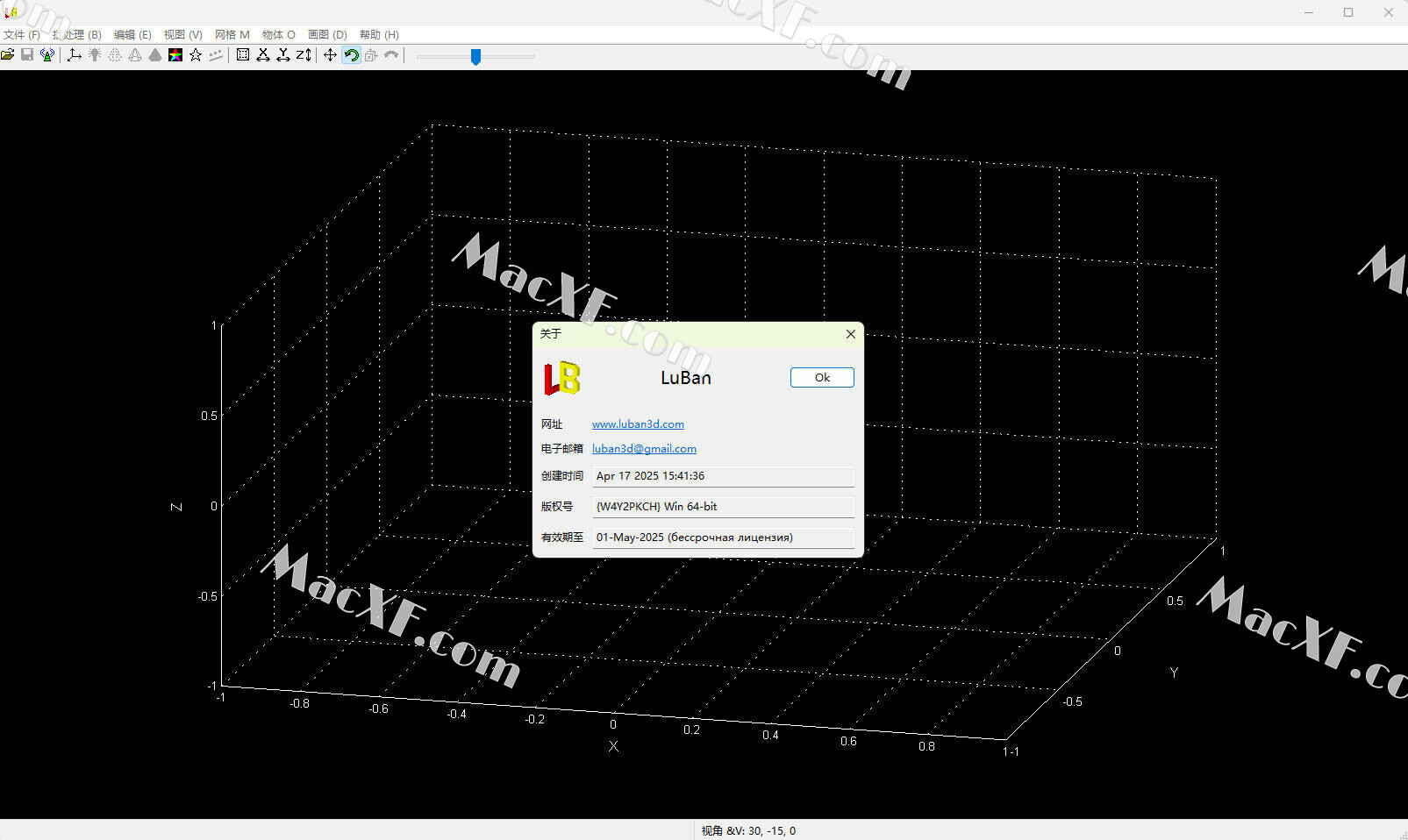
Task: Click the colorful star texture icon
Action: pyautogui.click(x=175, y=55)
